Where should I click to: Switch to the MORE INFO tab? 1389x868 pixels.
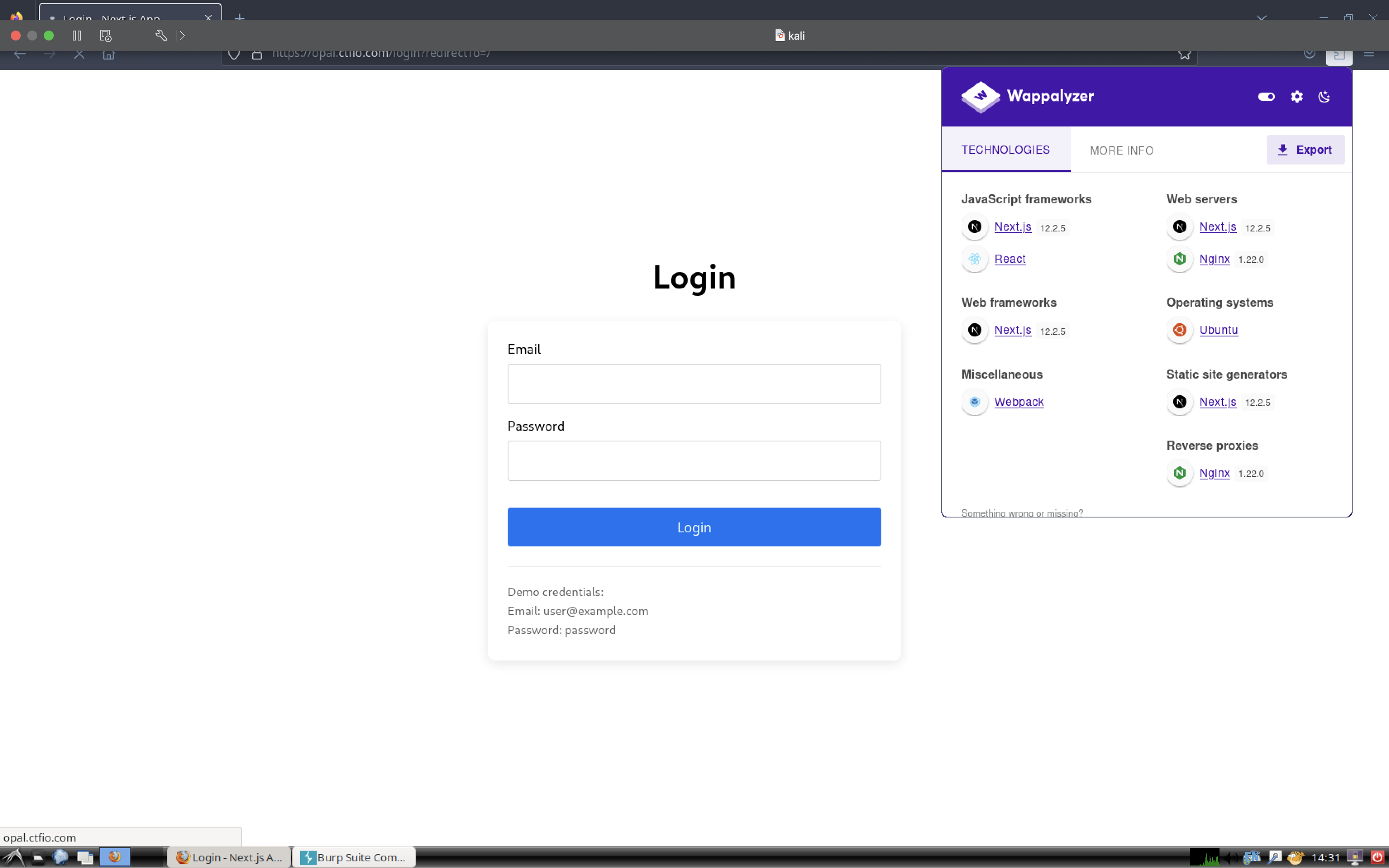coord(1122,150)
